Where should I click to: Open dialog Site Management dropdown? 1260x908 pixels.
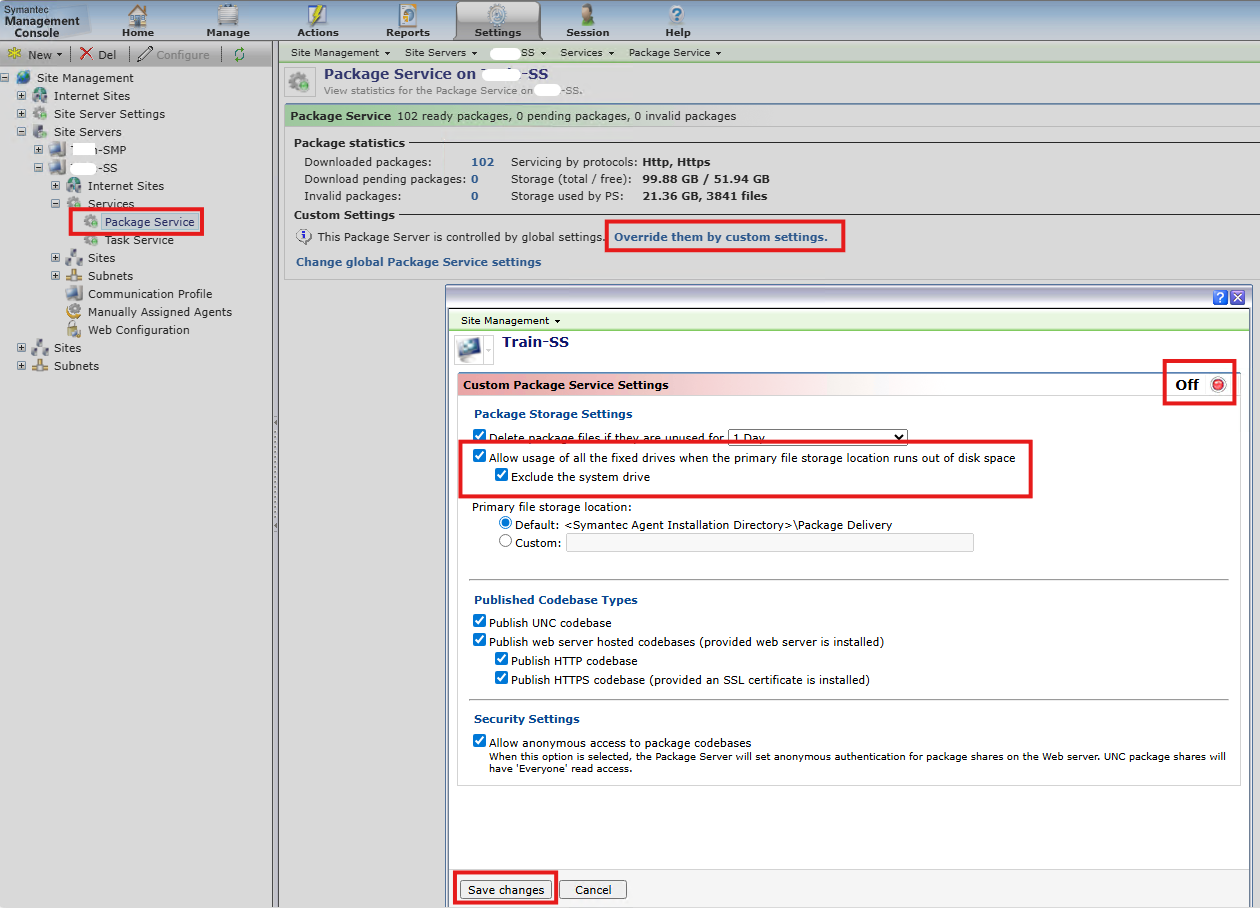click(x=510, y=321)
